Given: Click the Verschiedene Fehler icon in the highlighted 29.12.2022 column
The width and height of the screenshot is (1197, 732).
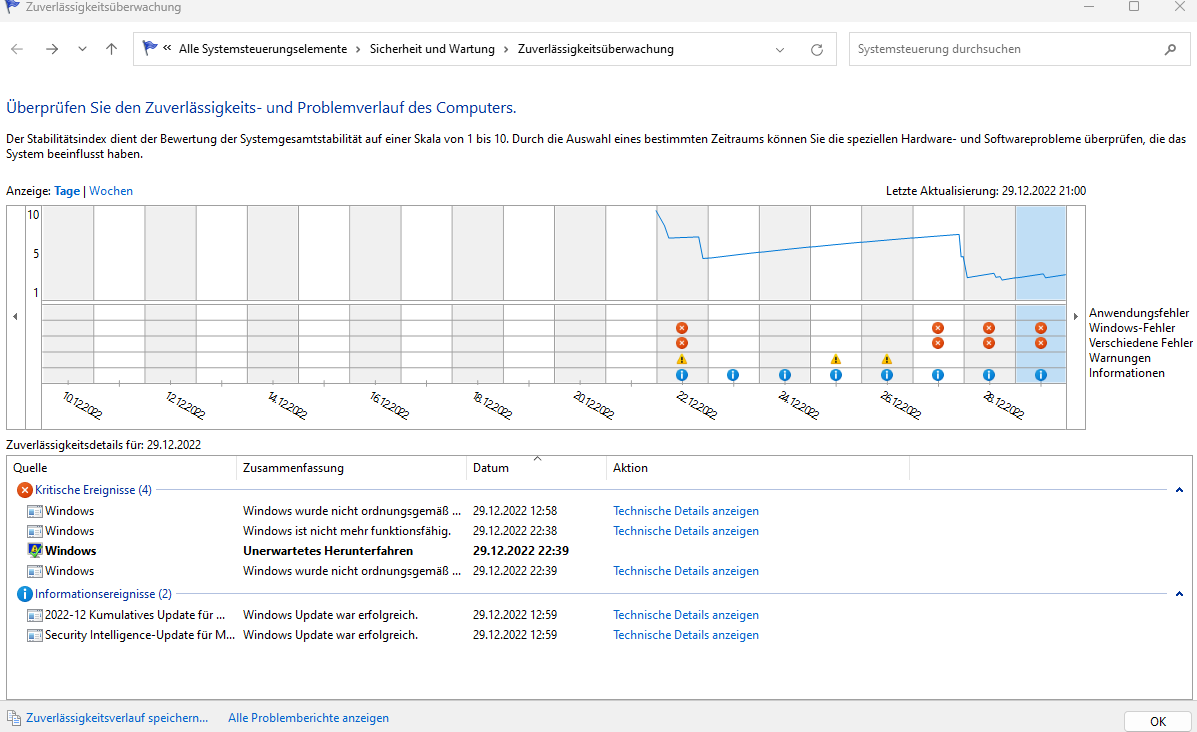Looking at the screenshot, I should point(1041,343).
